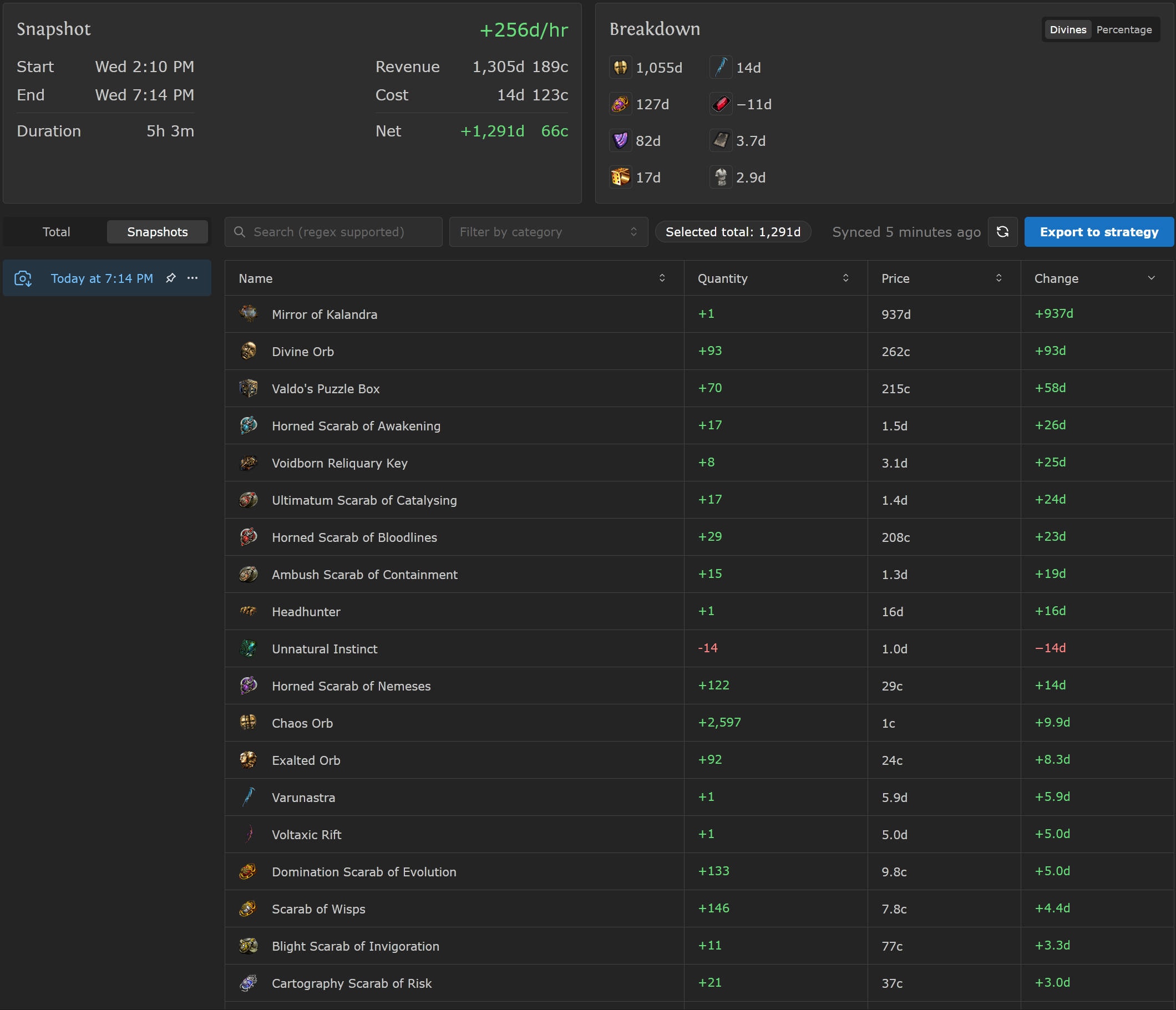Click the refresh sync icon button

tap(1002, 231)
